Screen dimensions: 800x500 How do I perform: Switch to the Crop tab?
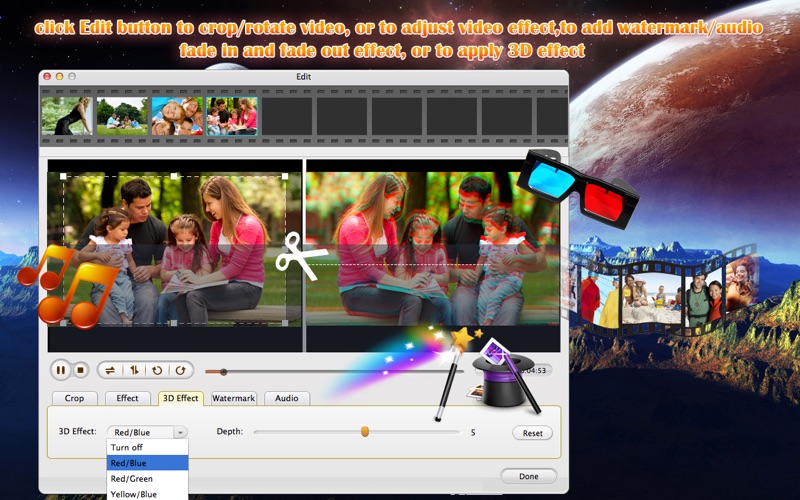[74, 398]
